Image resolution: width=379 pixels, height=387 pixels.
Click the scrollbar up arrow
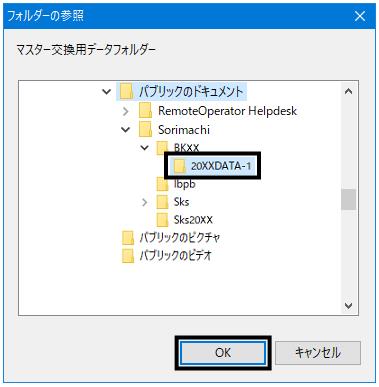click(x=349, y=91)
